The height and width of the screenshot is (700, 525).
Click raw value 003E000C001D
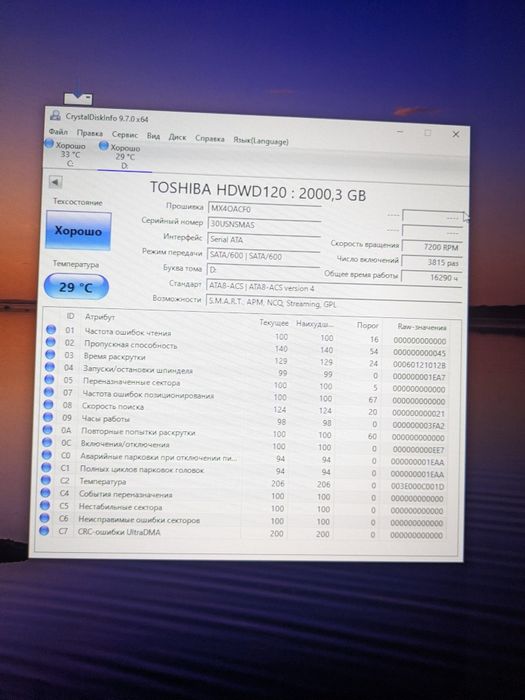[417, 486]
